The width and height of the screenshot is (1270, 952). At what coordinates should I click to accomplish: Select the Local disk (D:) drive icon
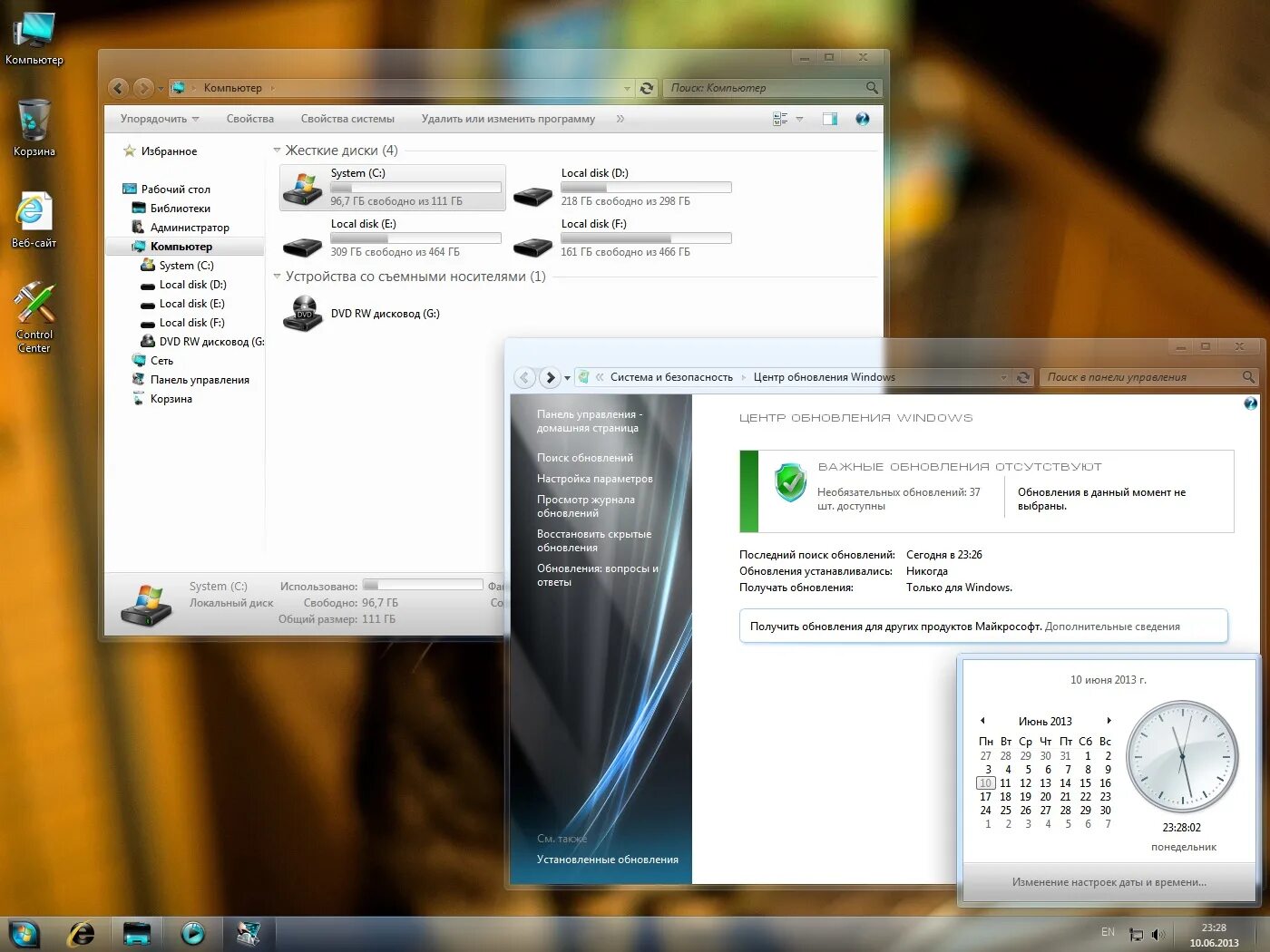[532, 195]
